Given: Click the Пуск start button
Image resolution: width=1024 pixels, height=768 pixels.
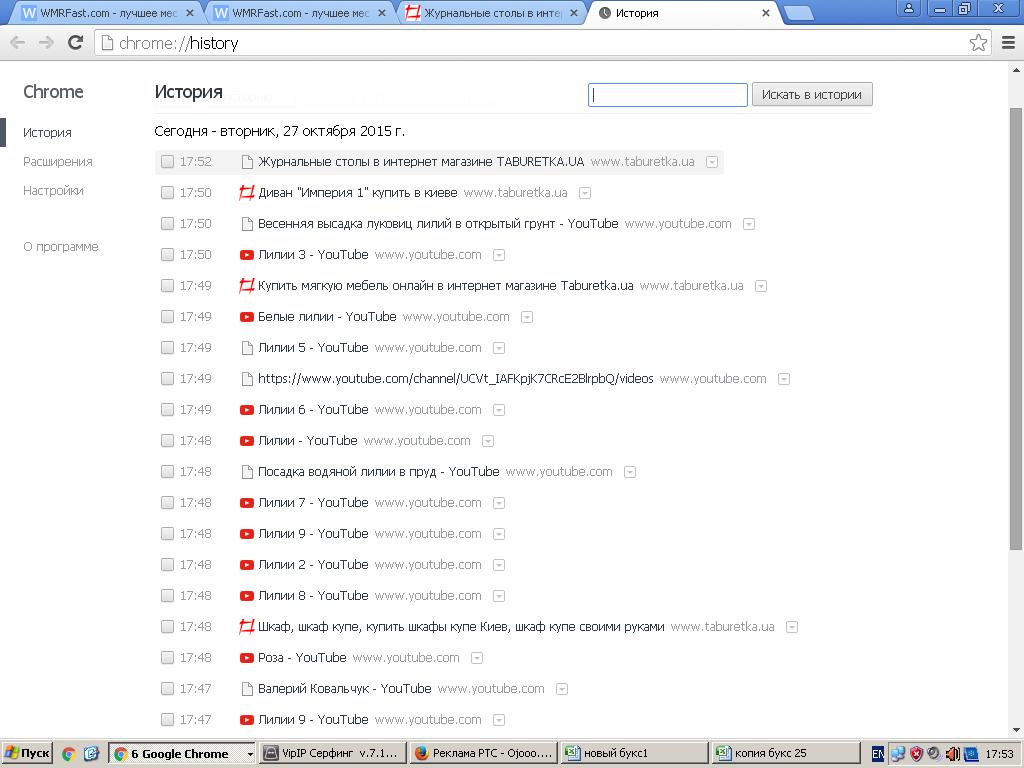Looking at the screenshot, I should click(x=26, y=754).
